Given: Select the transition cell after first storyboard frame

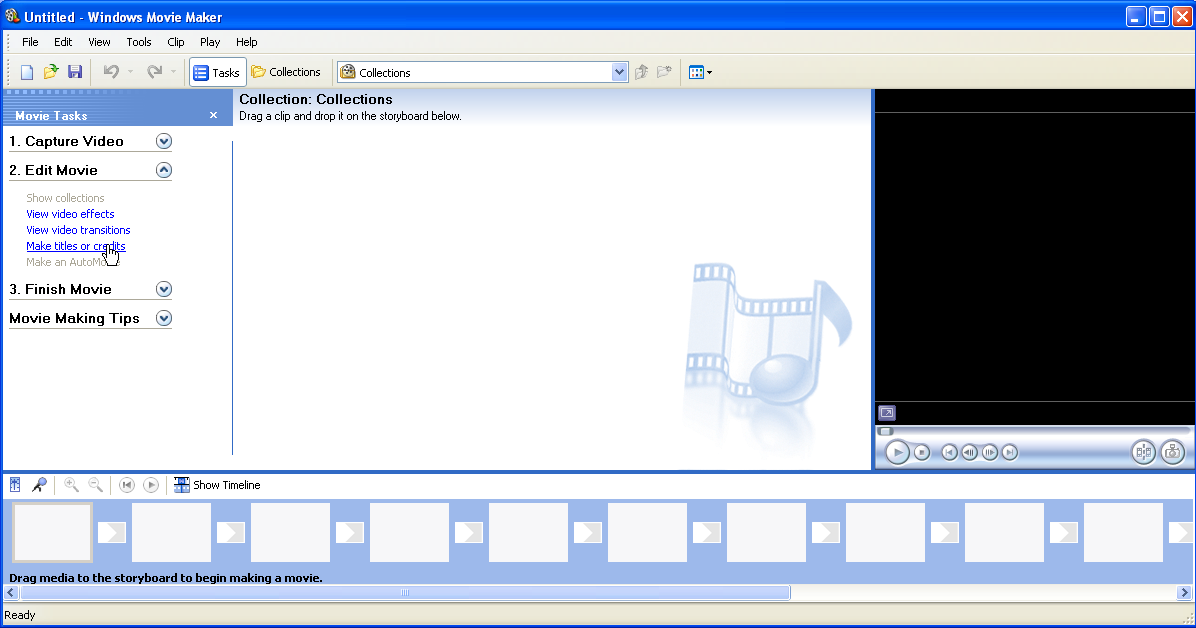Looking at the screenshot, I should (111, 533).
